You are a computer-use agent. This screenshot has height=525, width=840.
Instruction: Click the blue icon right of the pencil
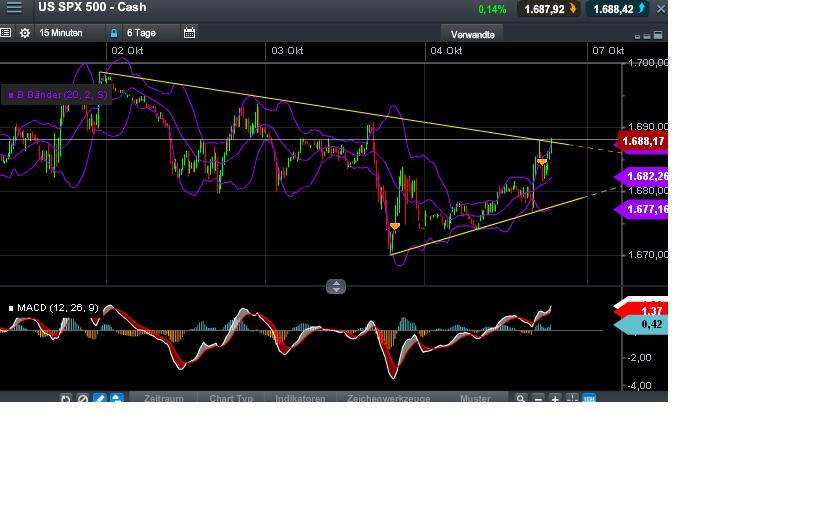click(116, 399)
